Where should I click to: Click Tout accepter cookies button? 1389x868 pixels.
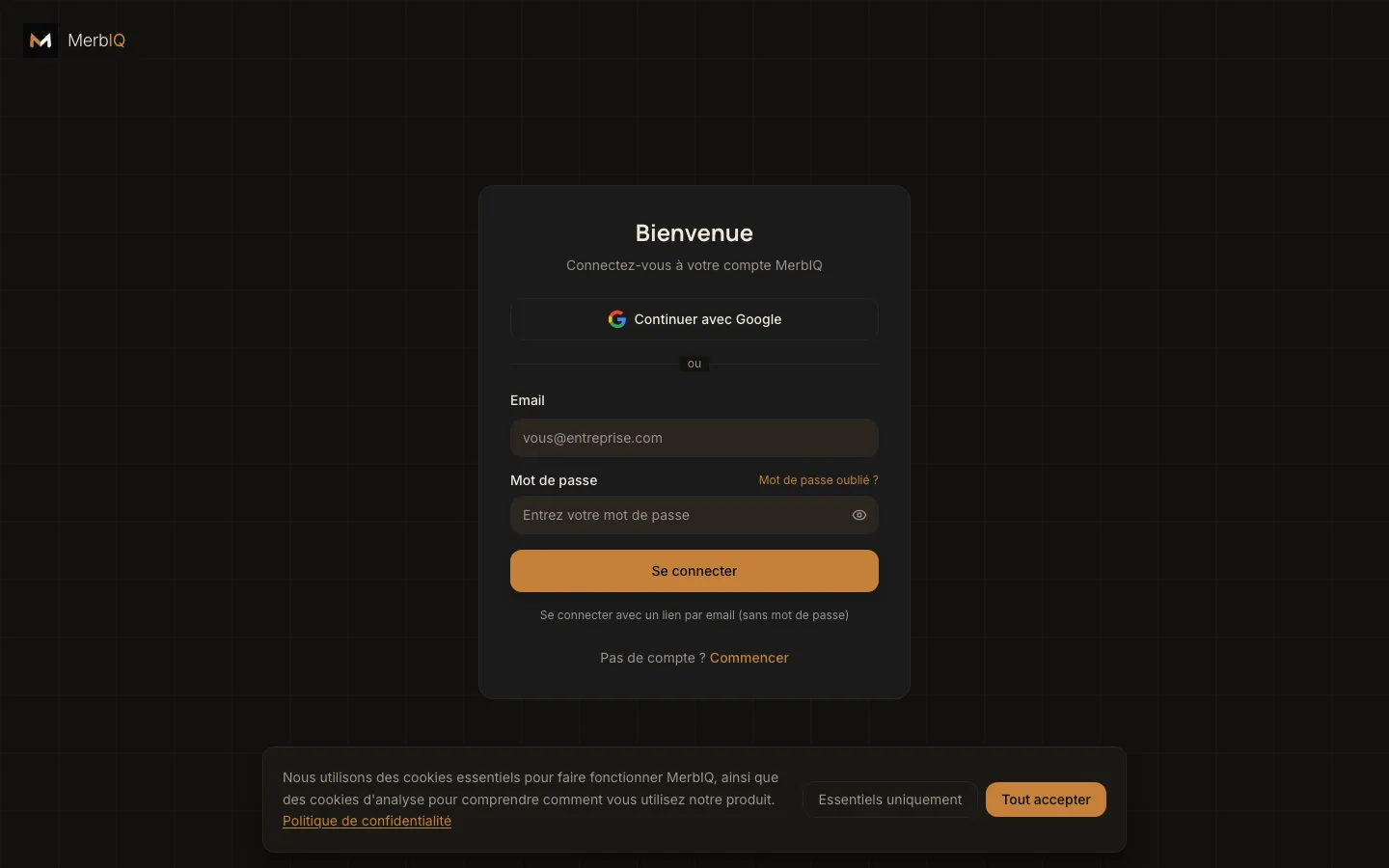1046,800
